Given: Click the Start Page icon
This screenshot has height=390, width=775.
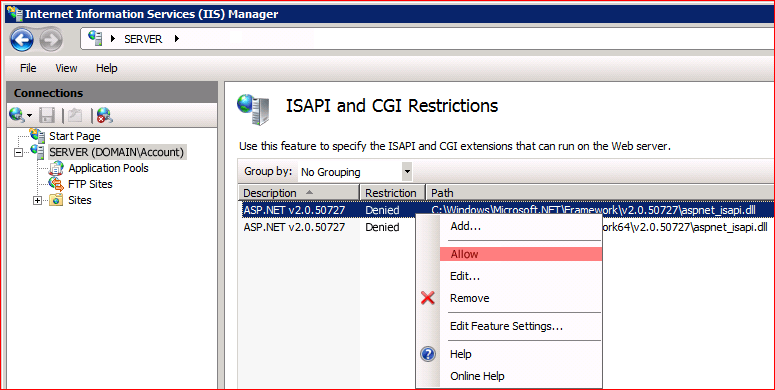Looking at the screenshot, I should [37, 135].
